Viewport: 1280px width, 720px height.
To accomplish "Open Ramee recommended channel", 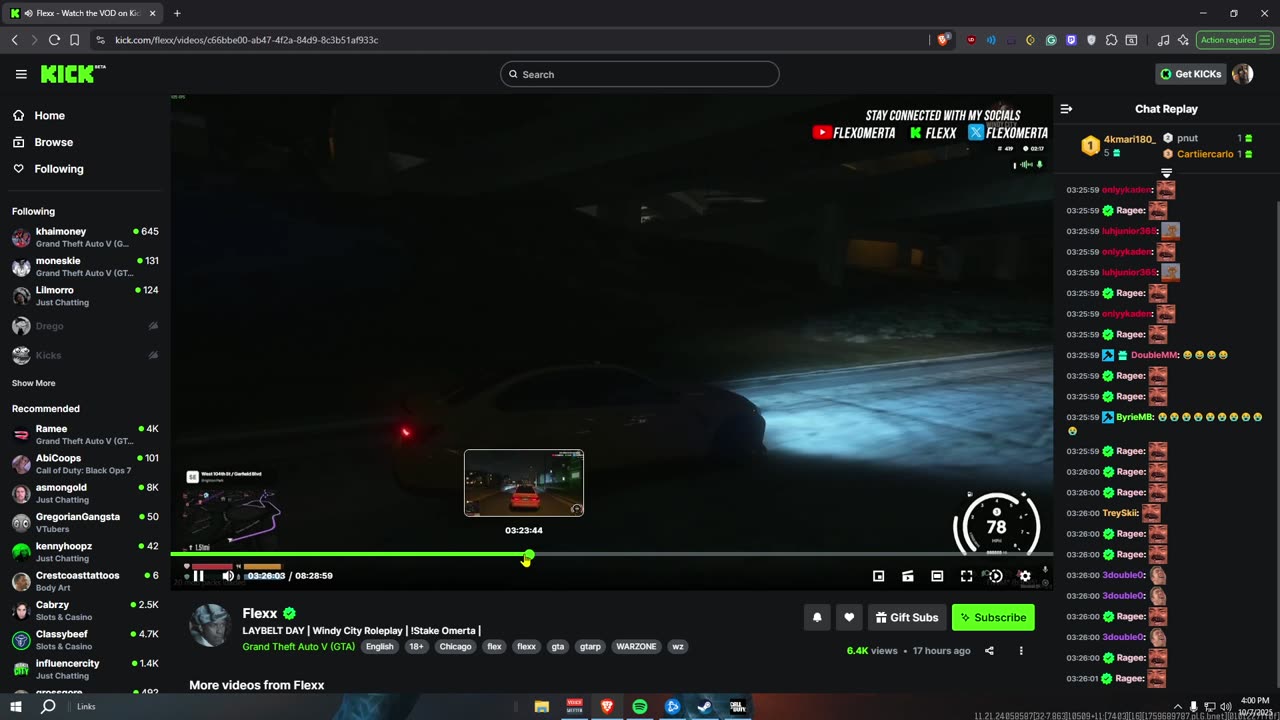I will (85, 434).
